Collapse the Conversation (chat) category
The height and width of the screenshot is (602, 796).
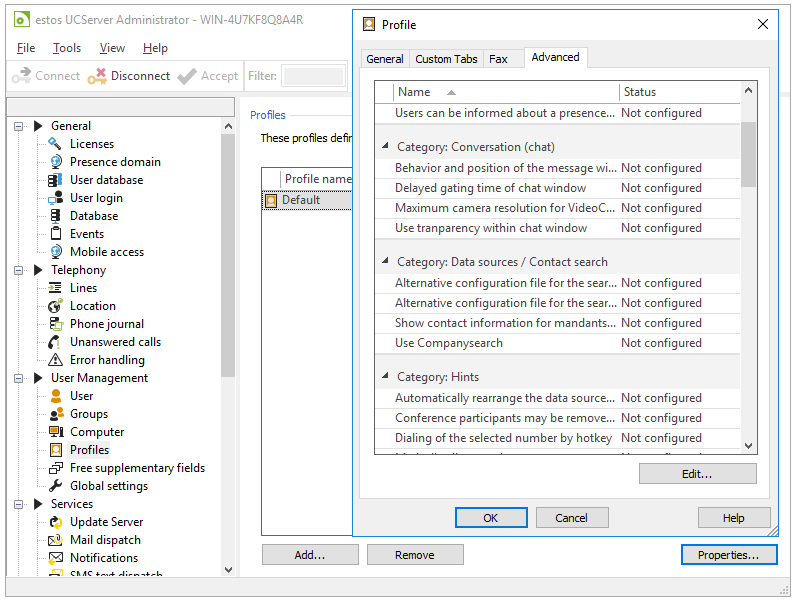point(386,147)
